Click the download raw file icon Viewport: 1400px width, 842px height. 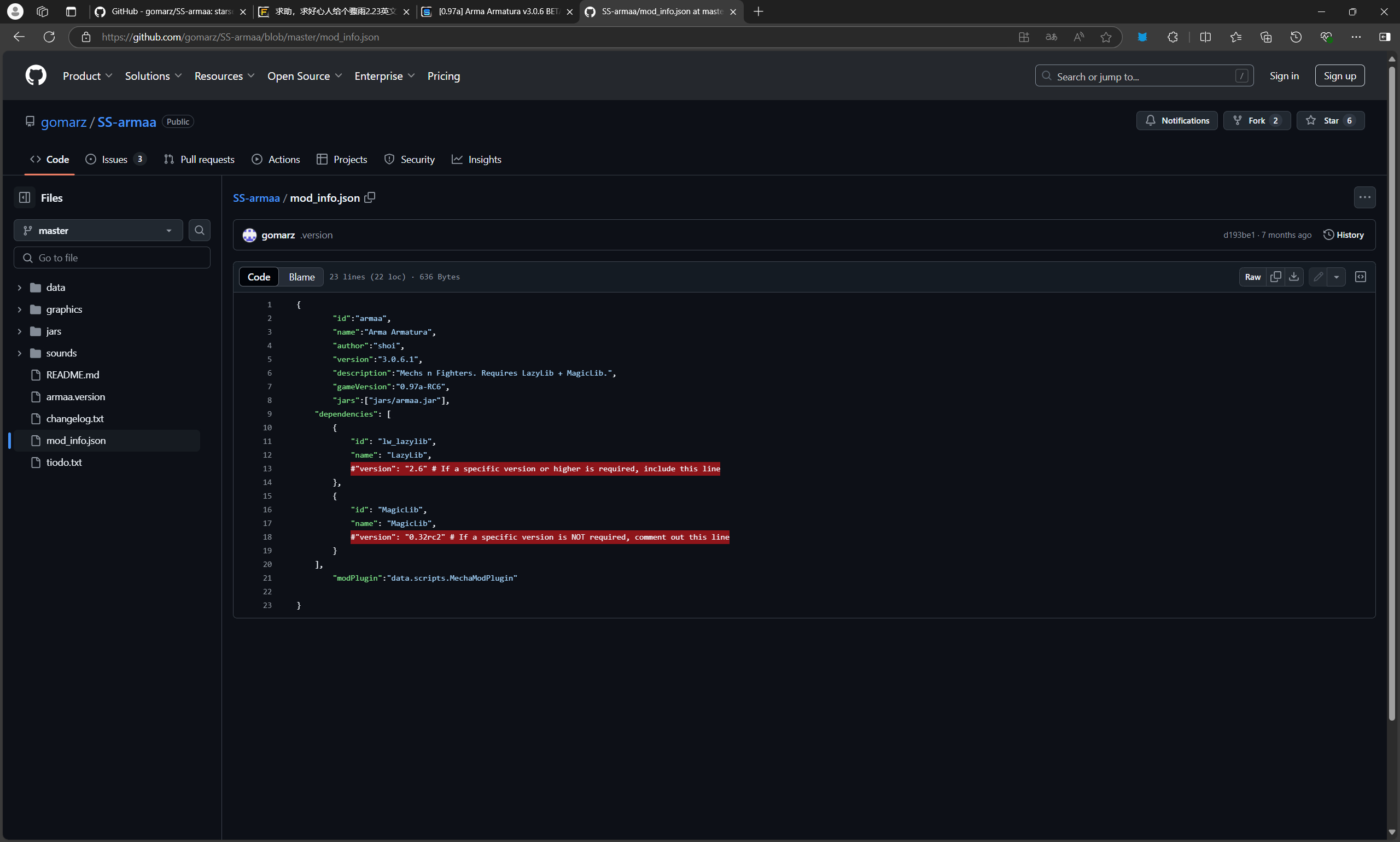click(x=1293, y=277)
